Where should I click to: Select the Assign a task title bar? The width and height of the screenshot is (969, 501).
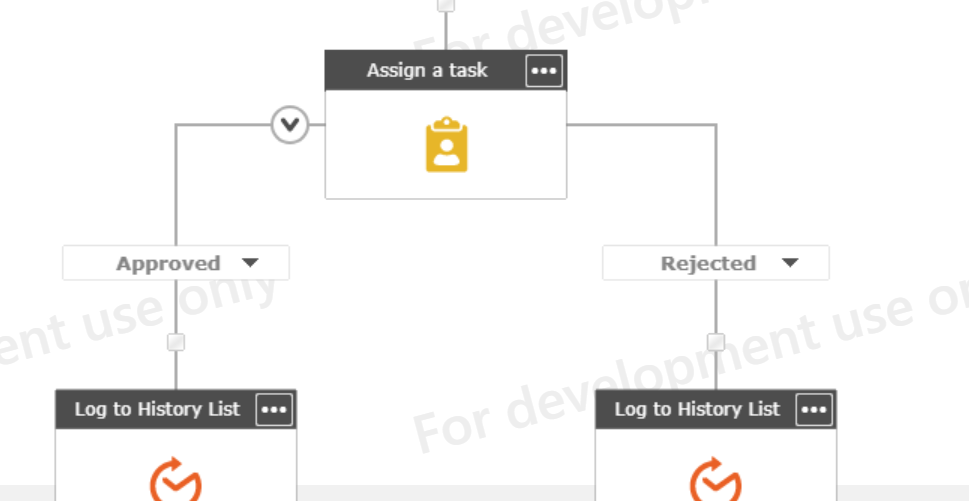pos(426,71)
